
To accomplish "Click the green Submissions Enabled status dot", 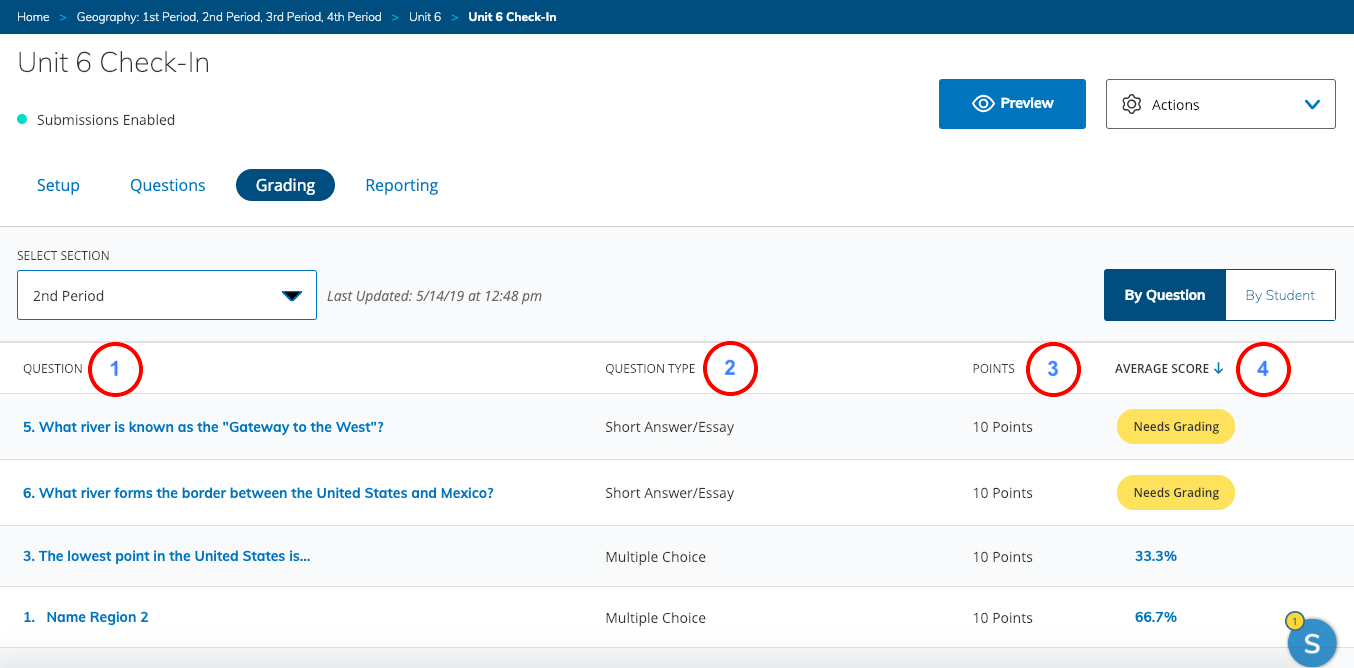I will 22,120.
